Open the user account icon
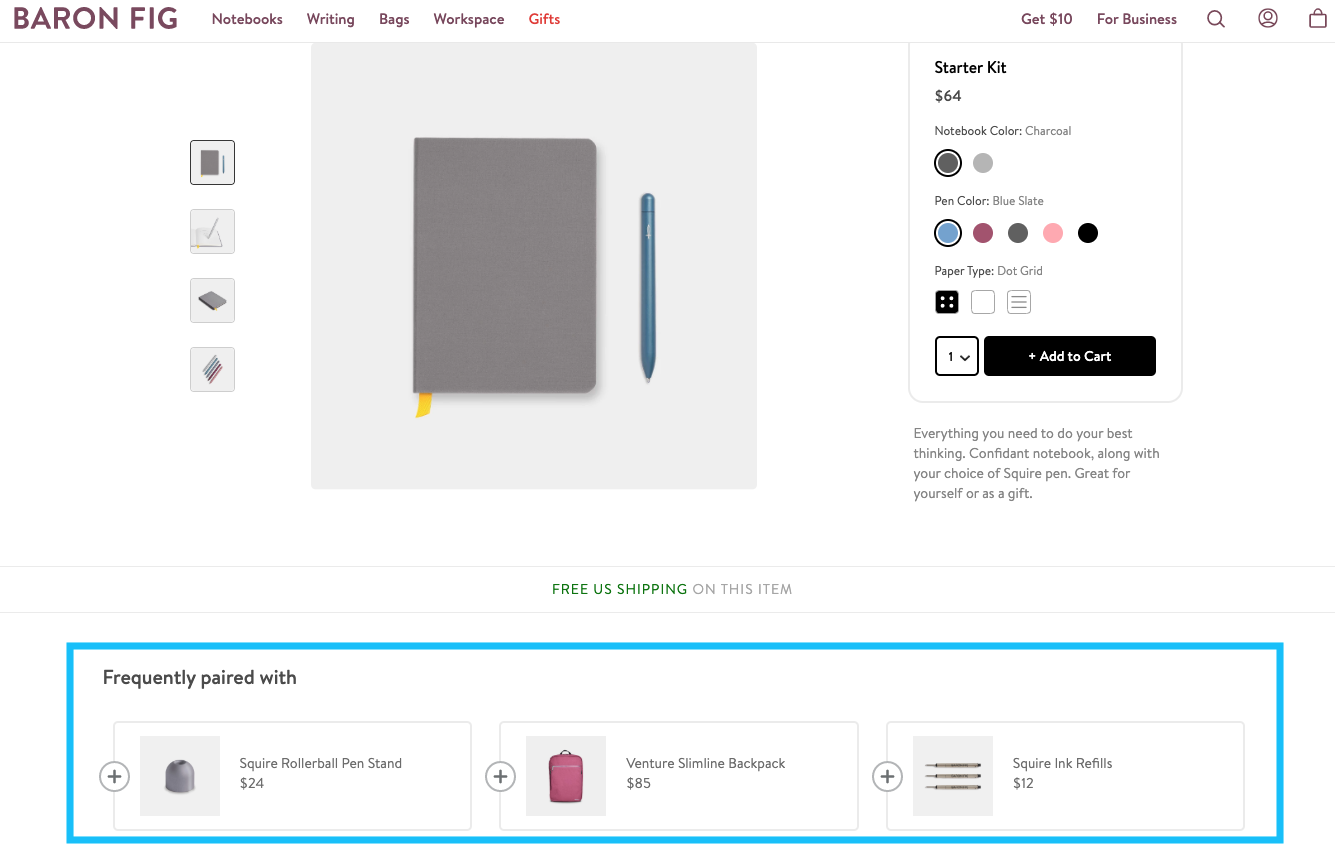The height and width of the screenshot is (847, 1335). (1267, 18)
